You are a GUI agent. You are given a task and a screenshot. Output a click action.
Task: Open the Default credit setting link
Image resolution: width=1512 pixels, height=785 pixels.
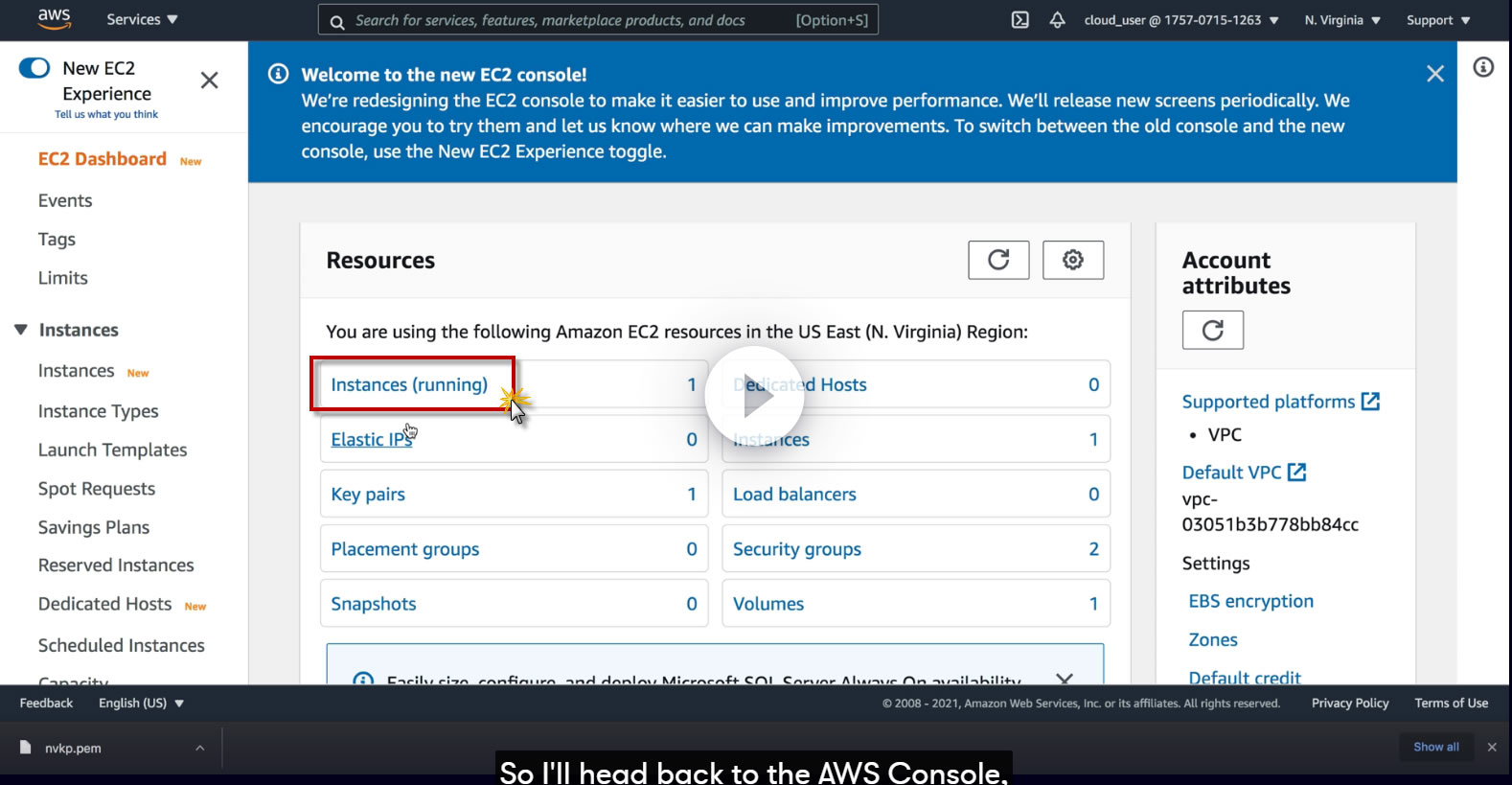[x=1245, y=677]
